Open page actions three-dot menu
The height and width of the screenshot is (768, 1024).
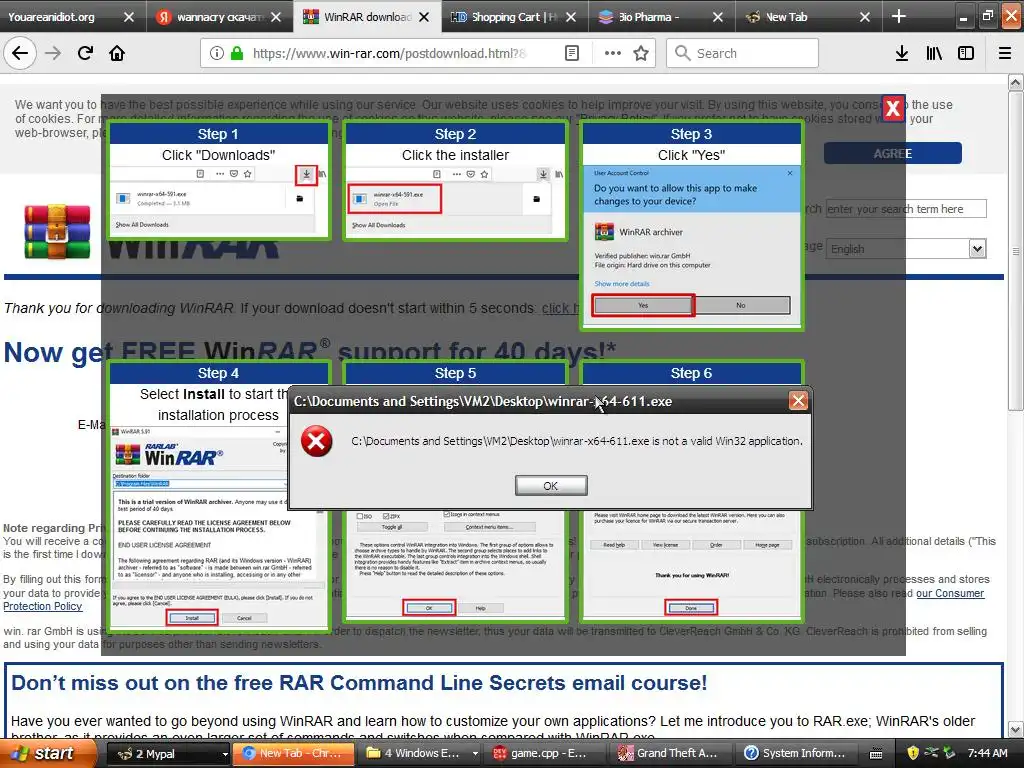613,53
